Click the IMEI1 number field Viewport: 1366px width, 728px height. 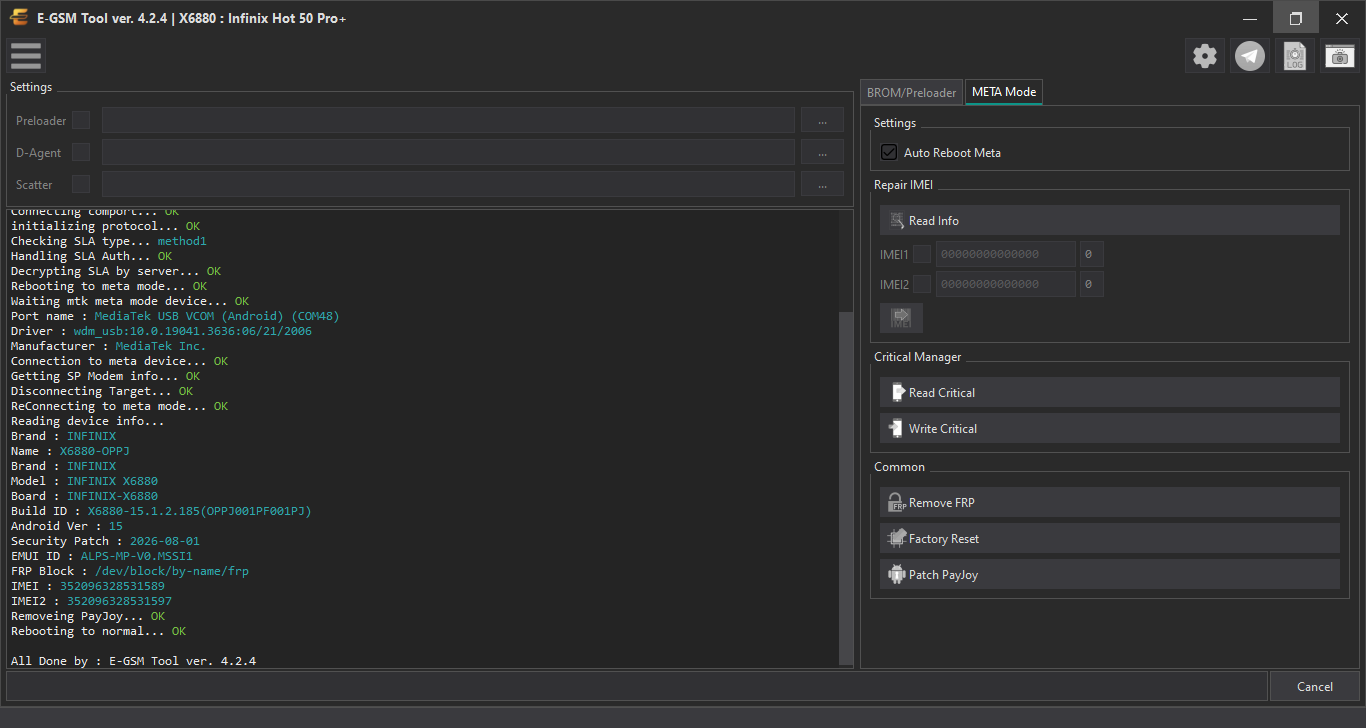pyautogui.click(x=1006, y=254)
